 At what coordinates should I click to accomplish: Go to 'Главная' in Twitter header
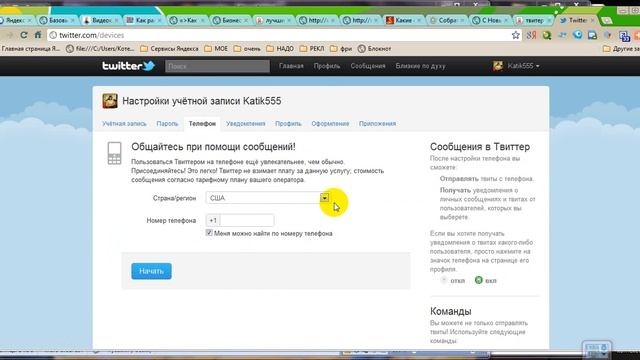click(291, 66)
